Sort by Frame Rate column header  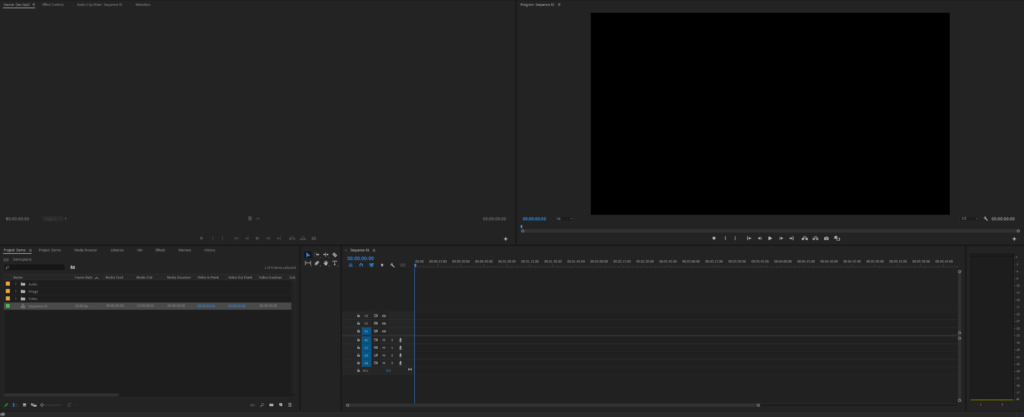point(82,277)
